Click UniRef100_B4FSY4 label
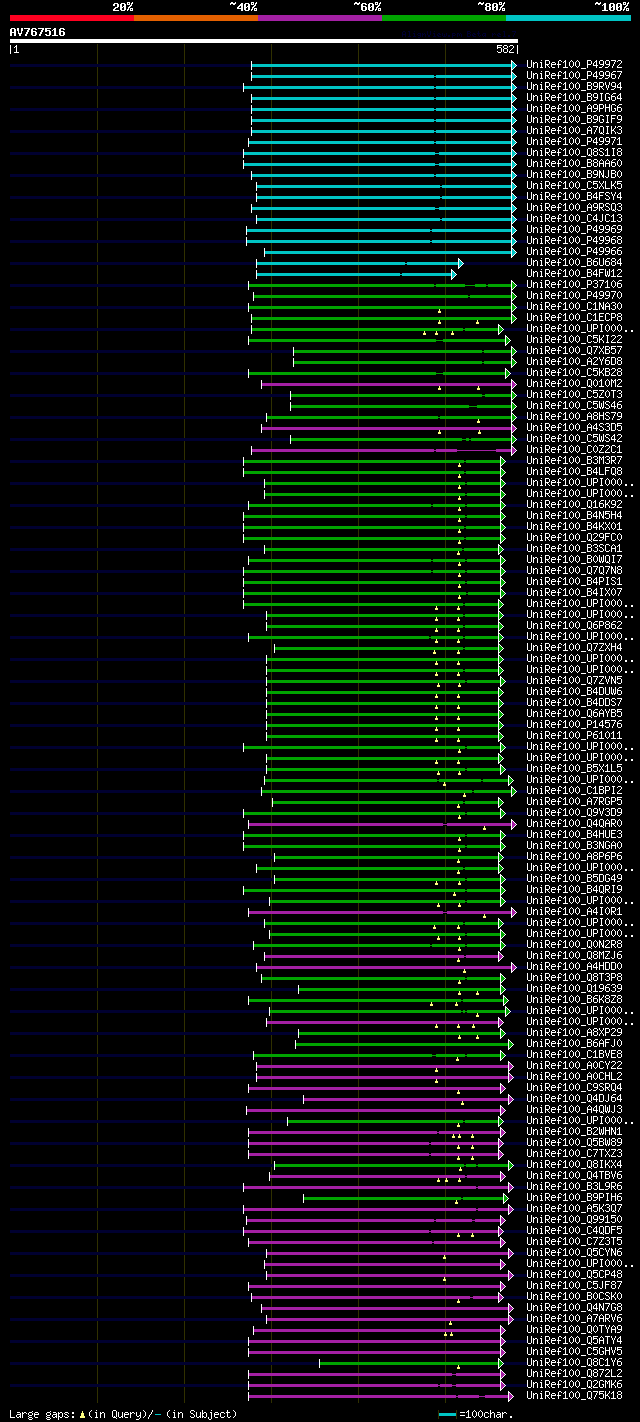 tap(574, 196)
